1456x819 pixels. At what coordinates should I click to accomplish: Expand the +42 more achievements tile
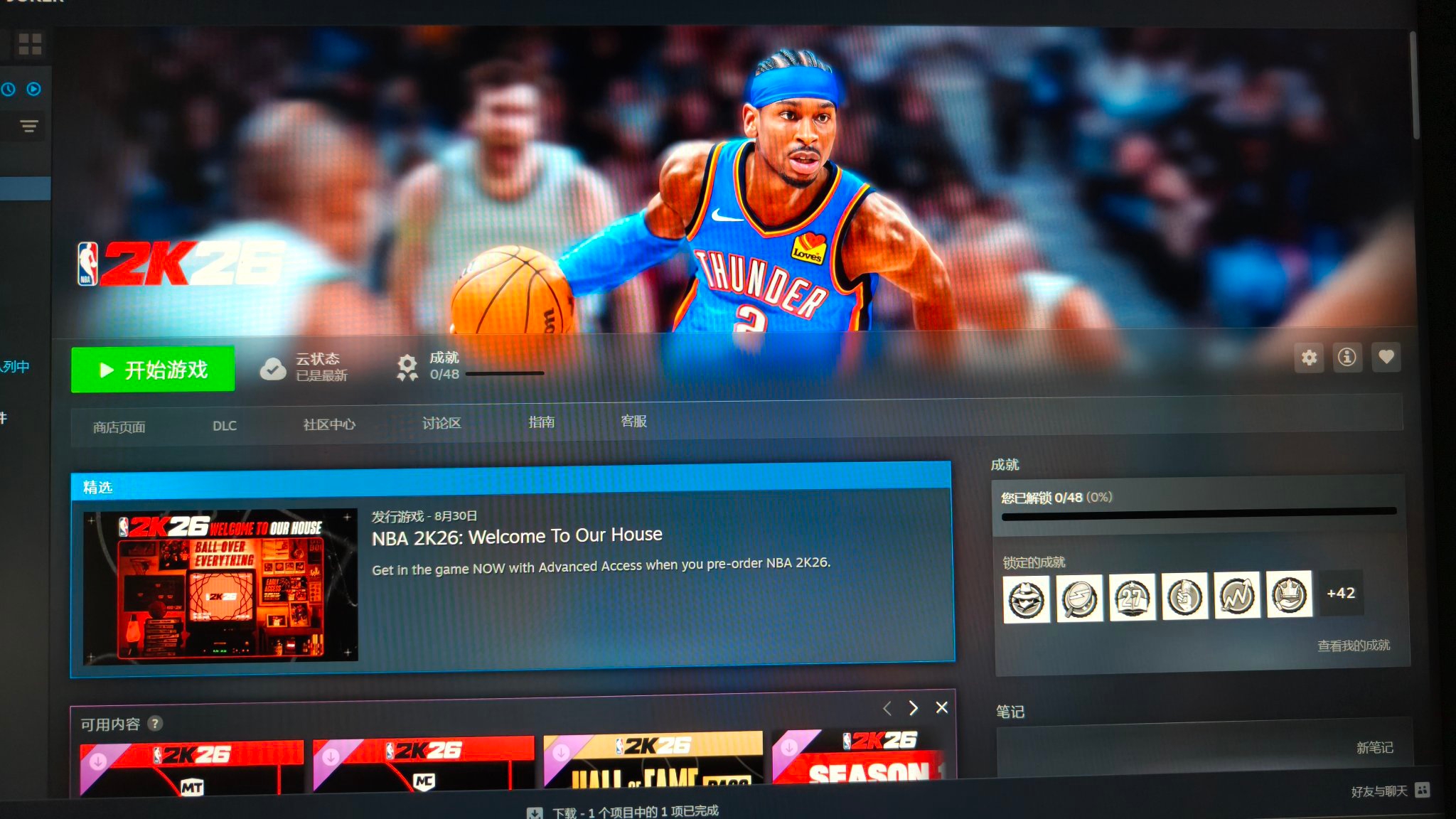tap(1341, 593)
